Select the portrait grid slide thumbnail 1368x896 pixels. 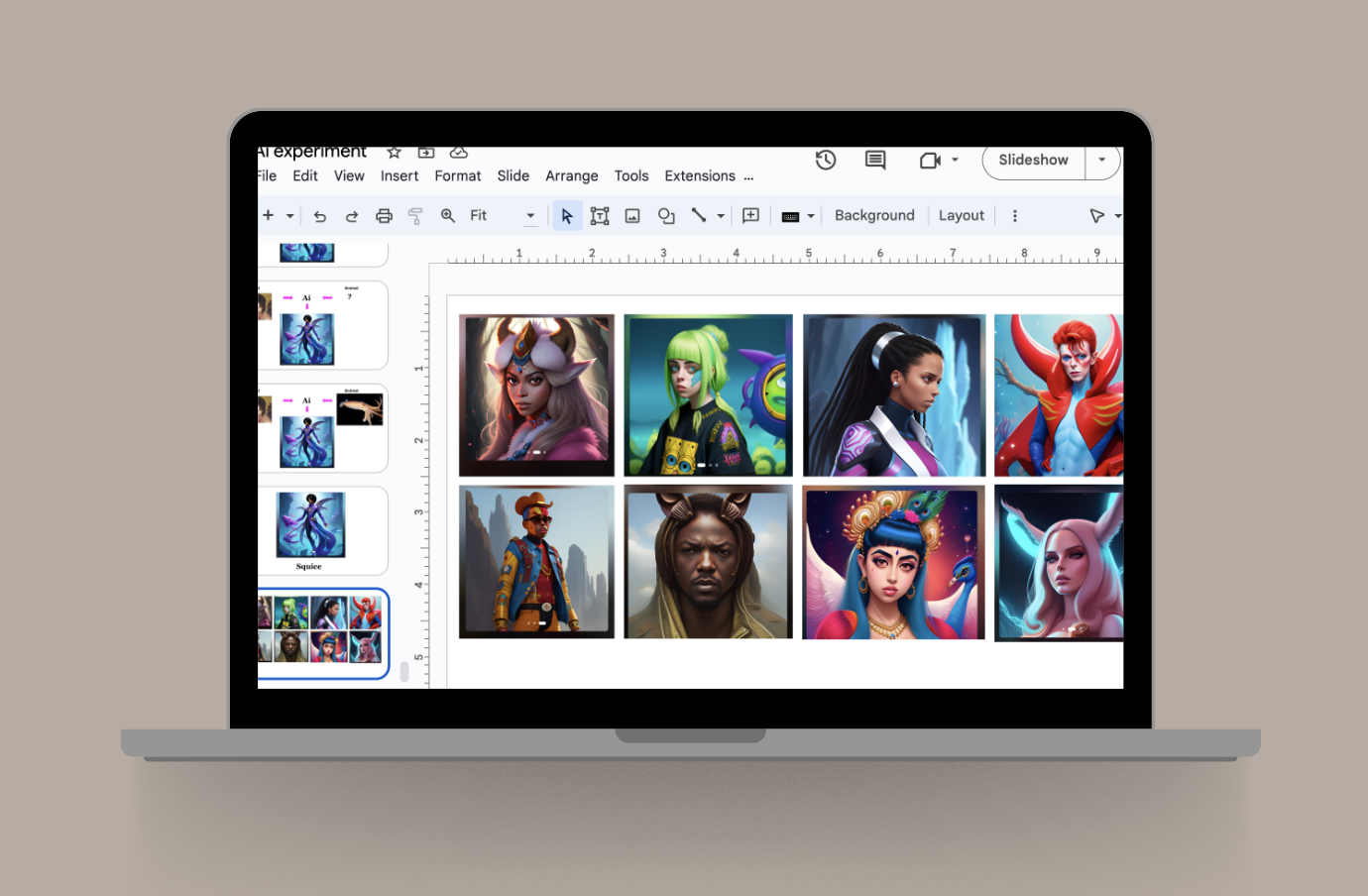(322, 633)
